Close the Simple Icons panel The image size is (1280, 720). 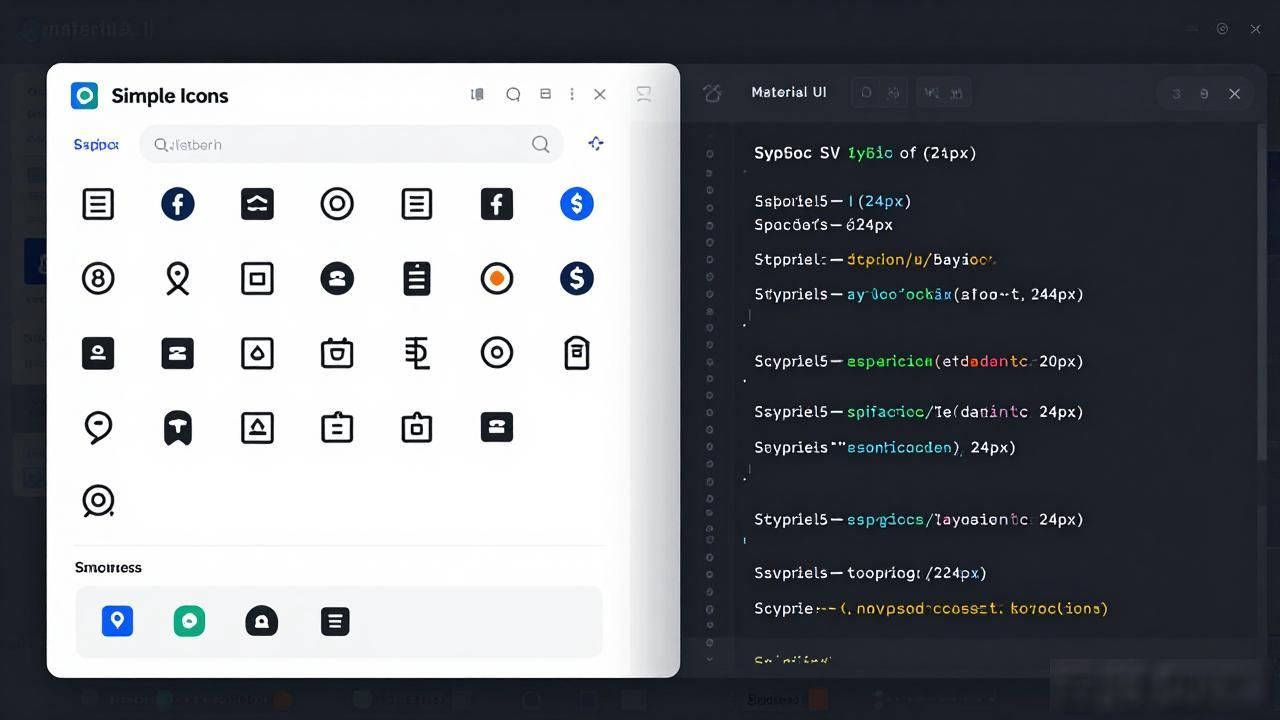(600, 94)
